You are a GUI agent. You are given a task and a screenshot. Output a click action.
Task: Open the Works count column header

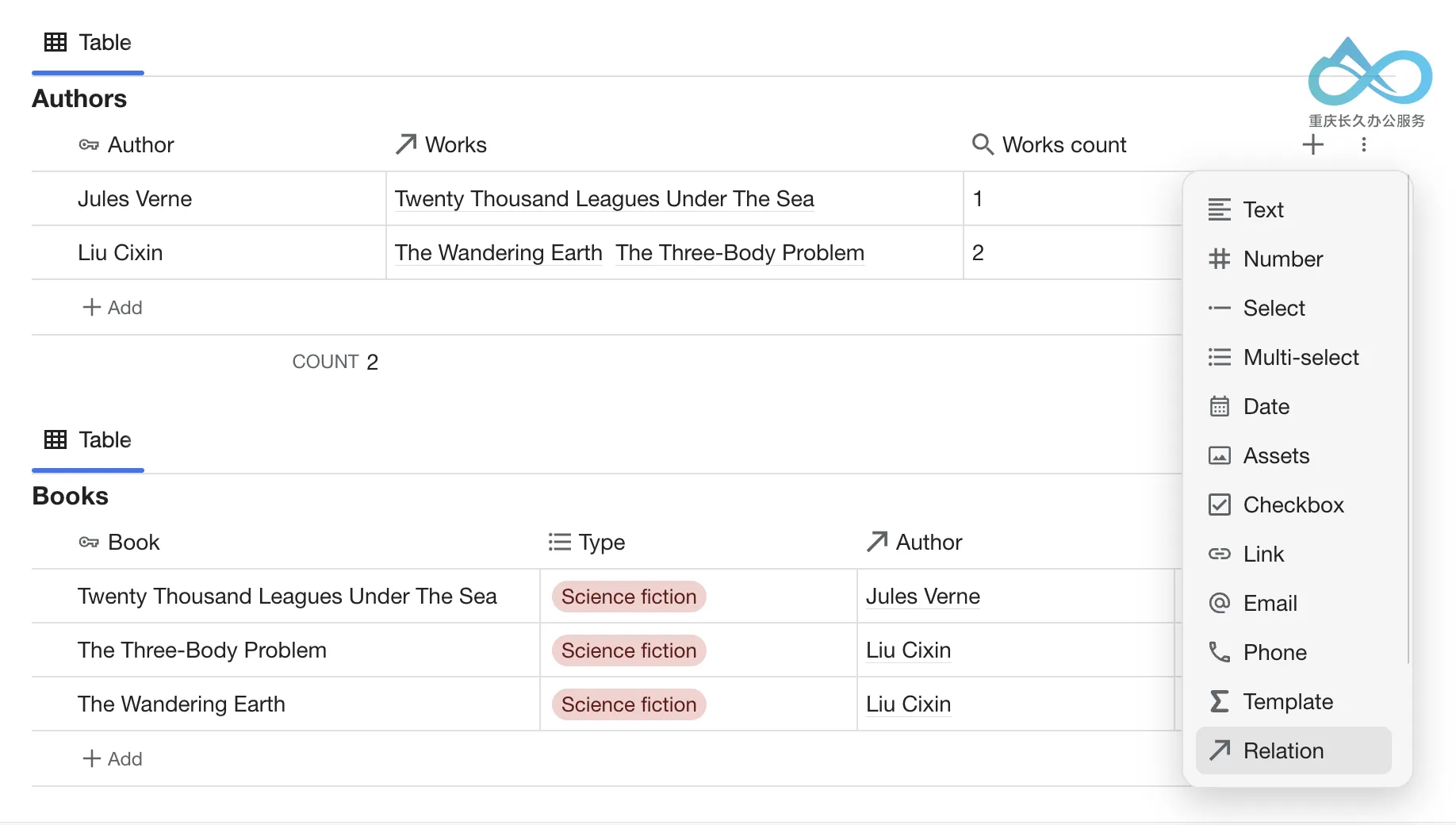(x=1049, y=144)
